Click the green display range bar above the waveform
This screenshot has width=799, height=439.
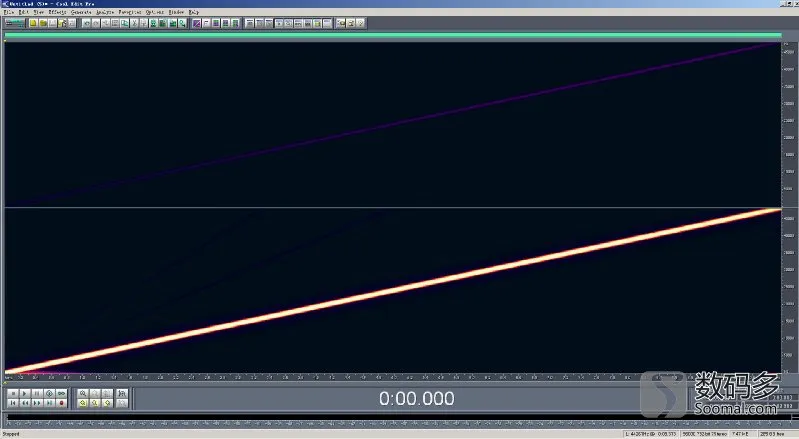click(392, 35)
